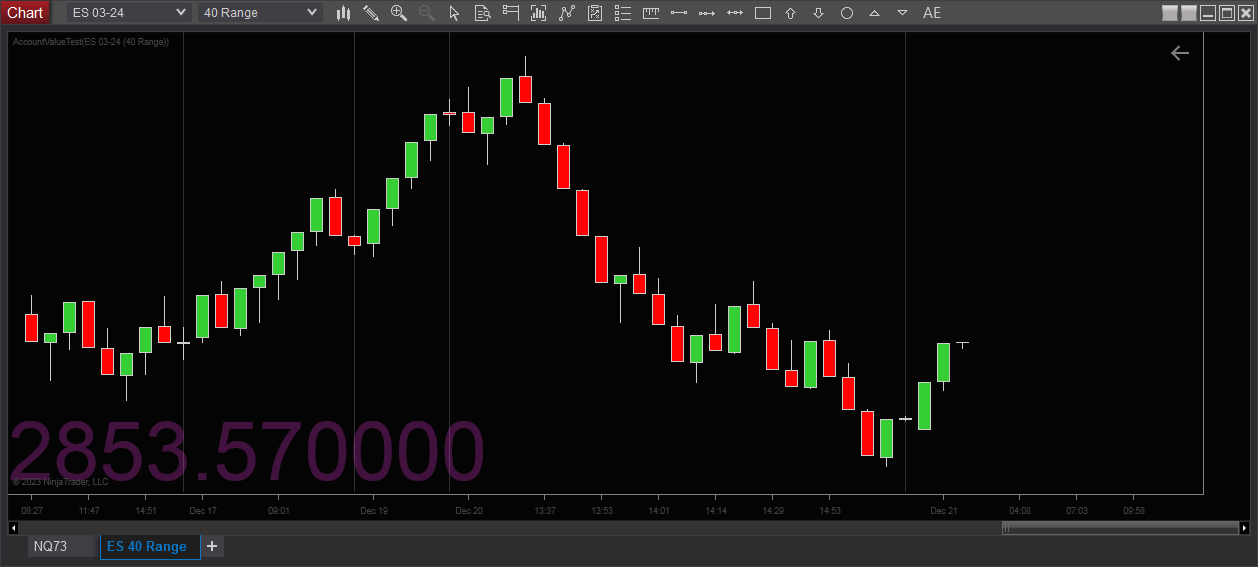Click the first window link square button
This screenshot has width=1258, height=567.
point(1170,13)
